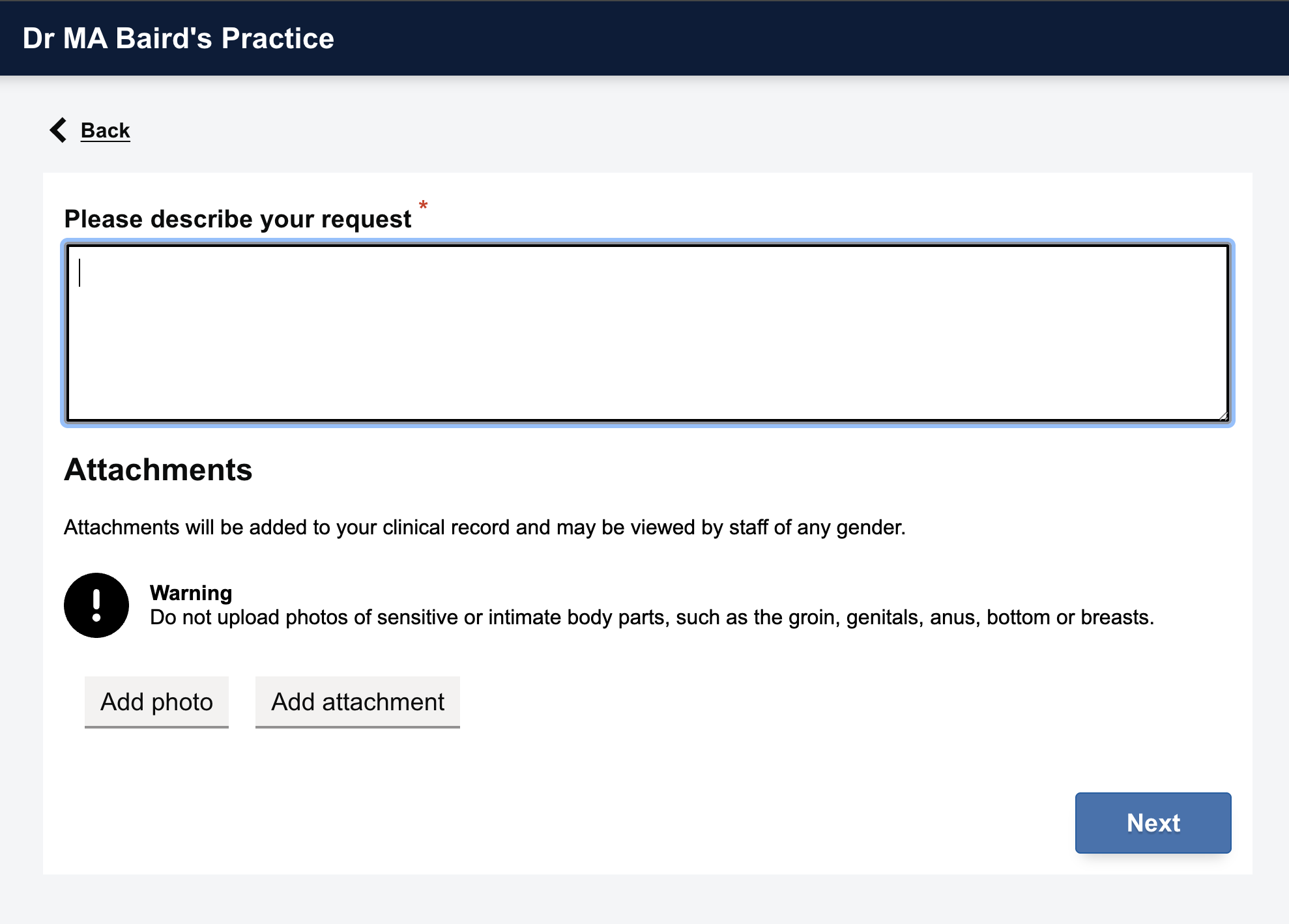
Task: Click the sensitive body parts warning sentence
Action: (652, 617)
